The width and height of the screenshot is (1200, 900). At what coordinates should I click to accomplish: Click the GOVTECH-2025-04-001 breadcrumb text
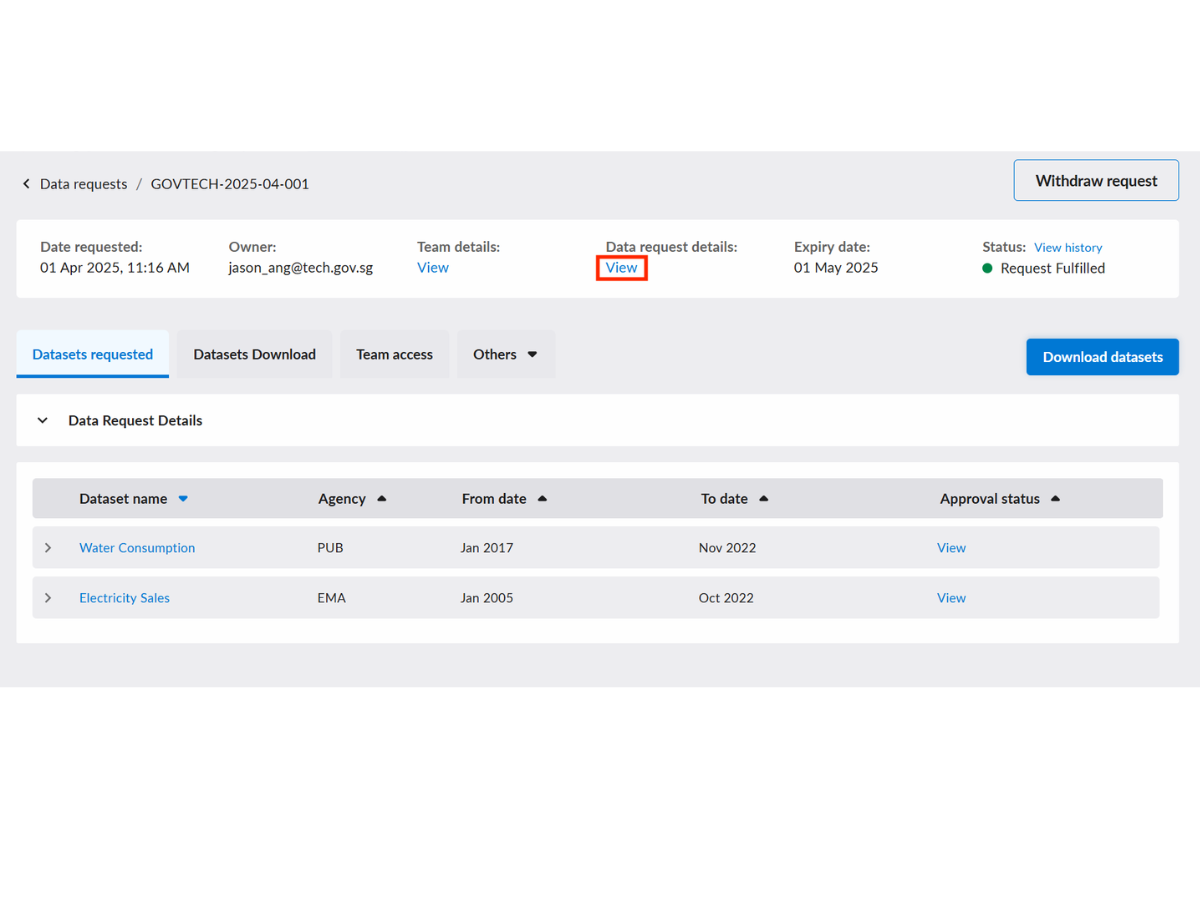230,184
